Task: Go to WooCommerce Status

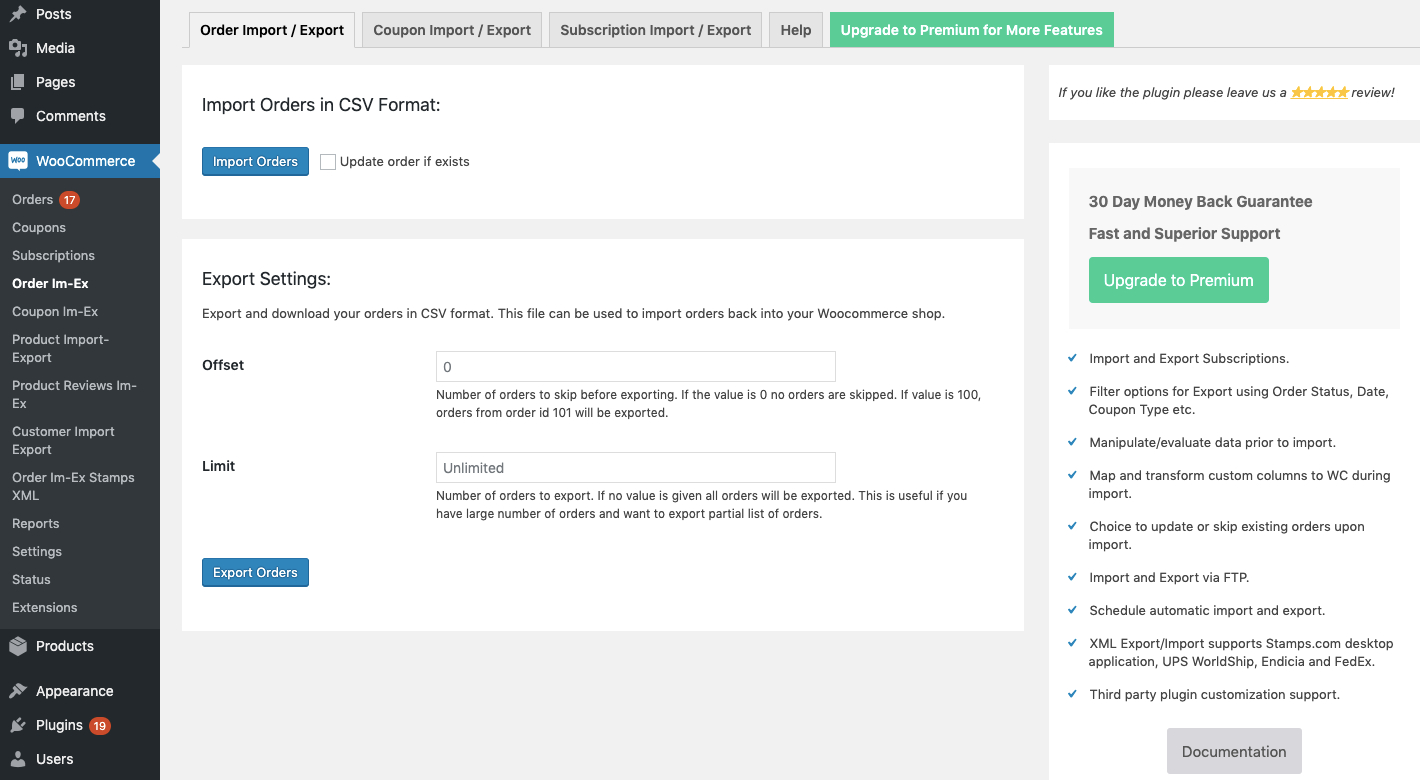Action: click(31, 580)
